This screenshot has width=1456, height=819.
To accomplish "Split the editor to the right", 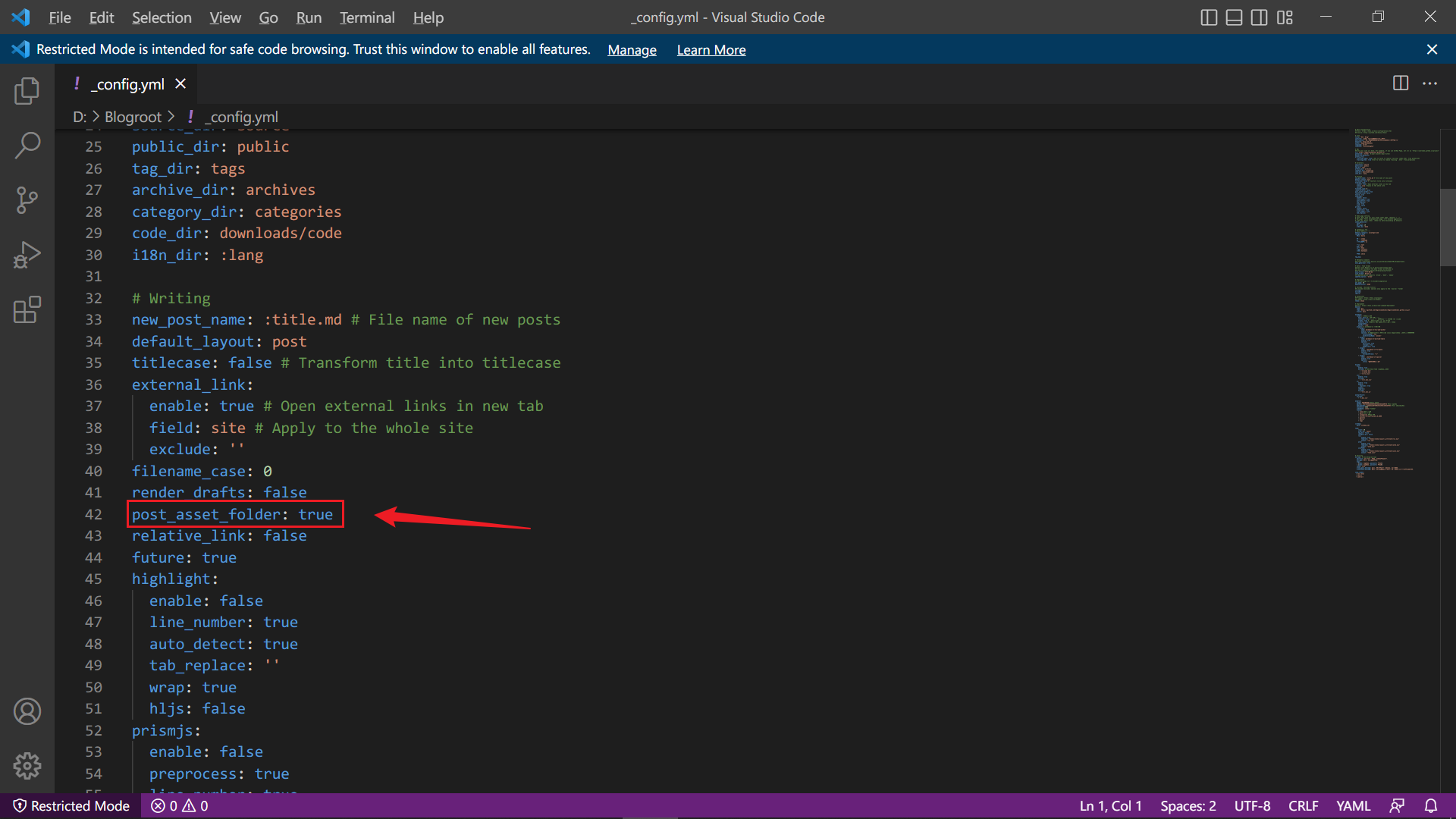I will (1401, 83).
